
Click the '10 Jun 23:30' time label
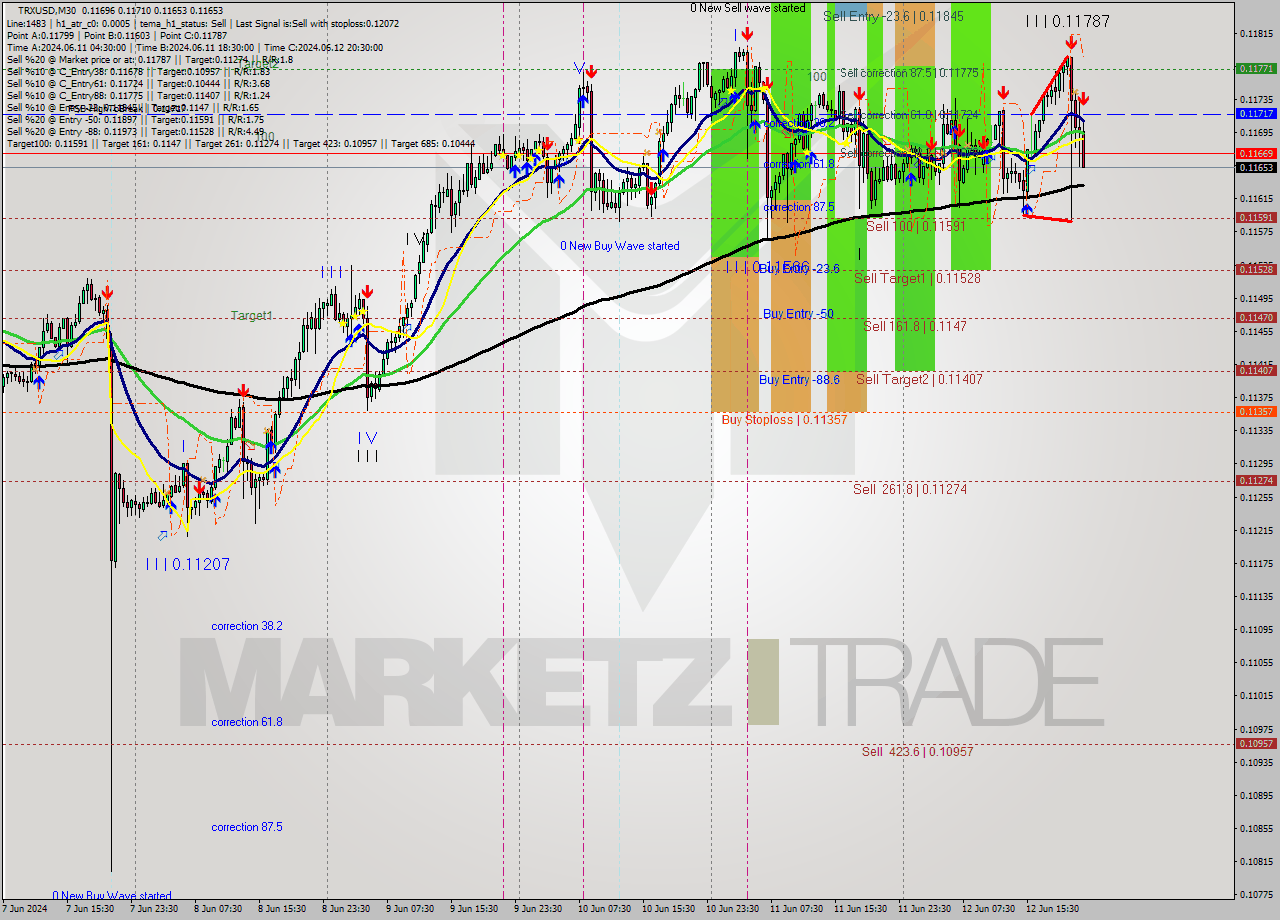point(732,909)
